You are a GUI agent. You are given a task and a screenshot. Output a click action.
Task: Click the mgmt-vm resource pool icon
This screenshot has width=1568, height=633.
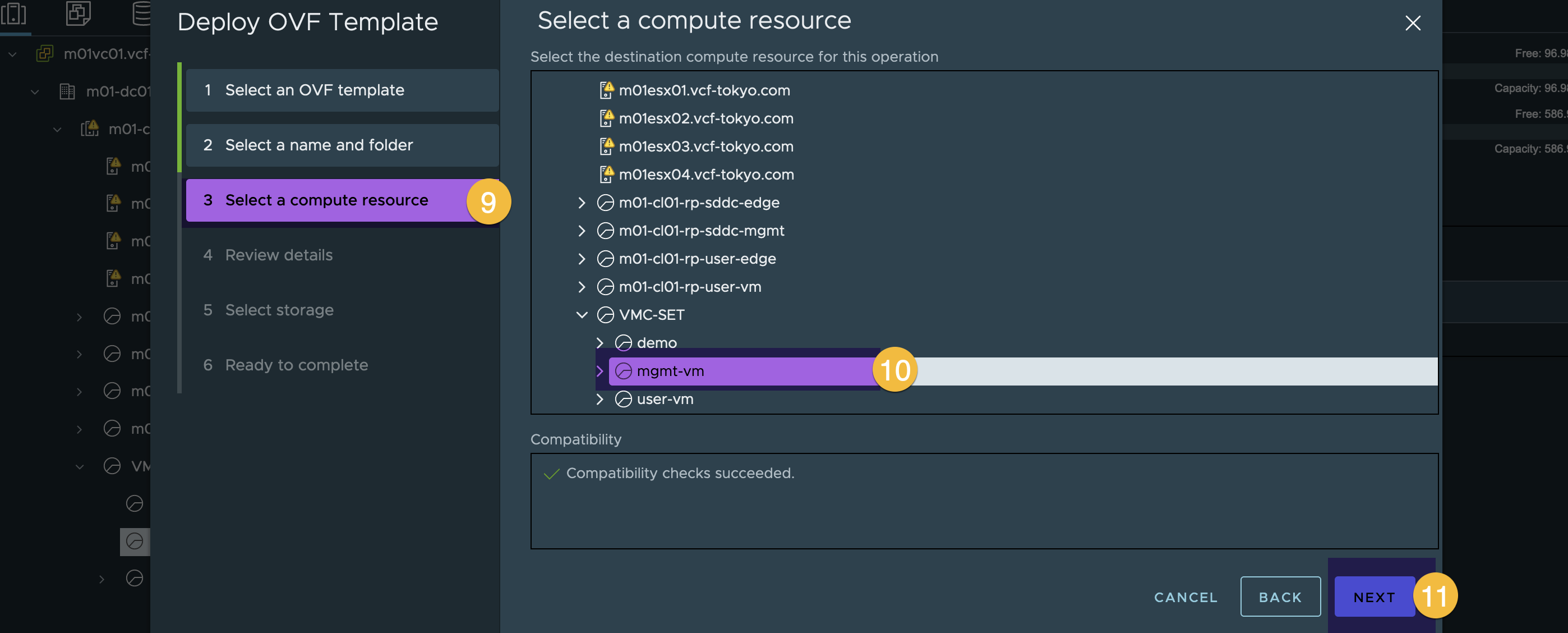(622, 371)
